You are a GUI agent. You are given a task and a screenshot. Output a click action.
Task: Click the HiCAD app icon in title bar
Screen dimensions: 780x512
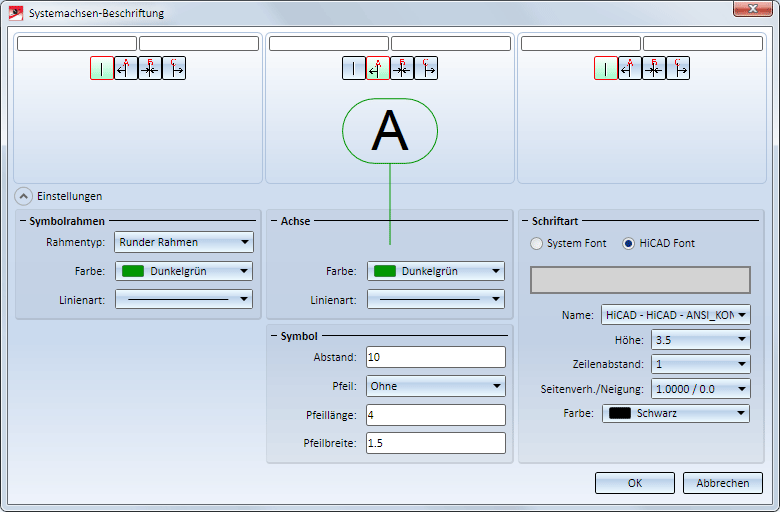click(x=16, y=13)
